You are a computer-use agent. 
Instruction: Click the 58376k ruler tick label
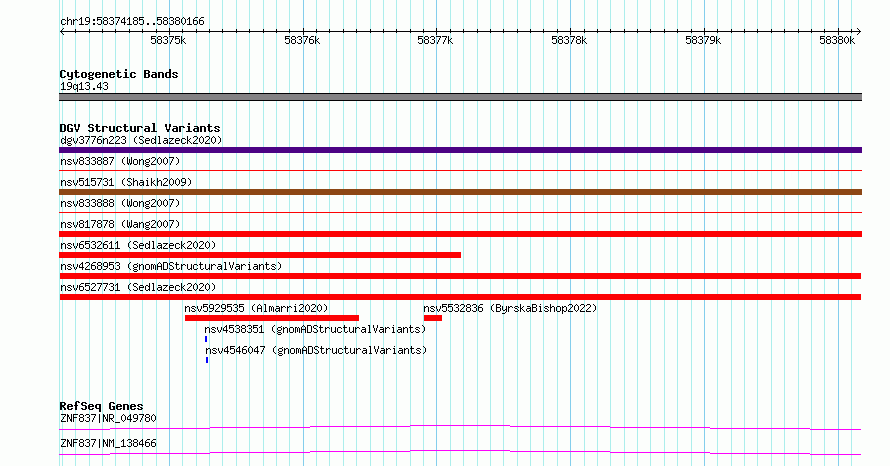point(302,40)
